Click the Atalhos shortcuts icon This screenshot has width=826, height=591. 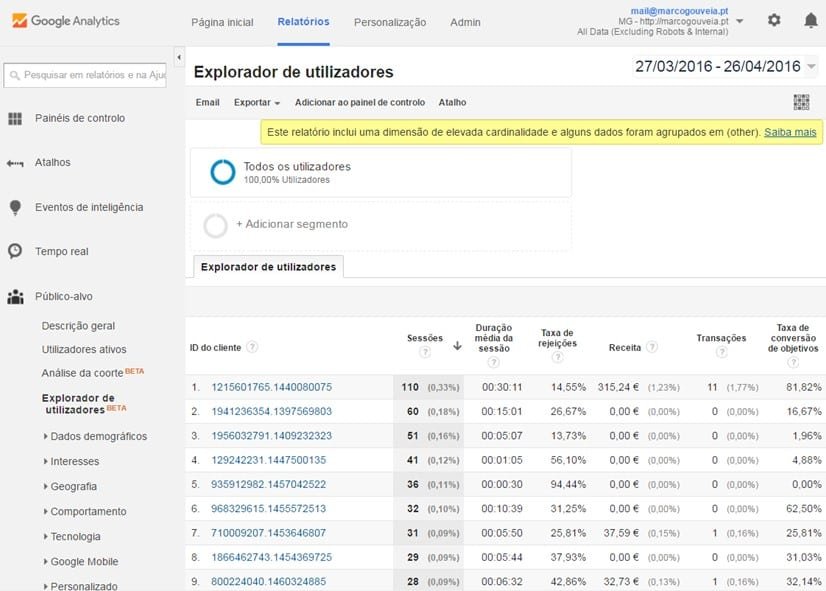point(15,163)
